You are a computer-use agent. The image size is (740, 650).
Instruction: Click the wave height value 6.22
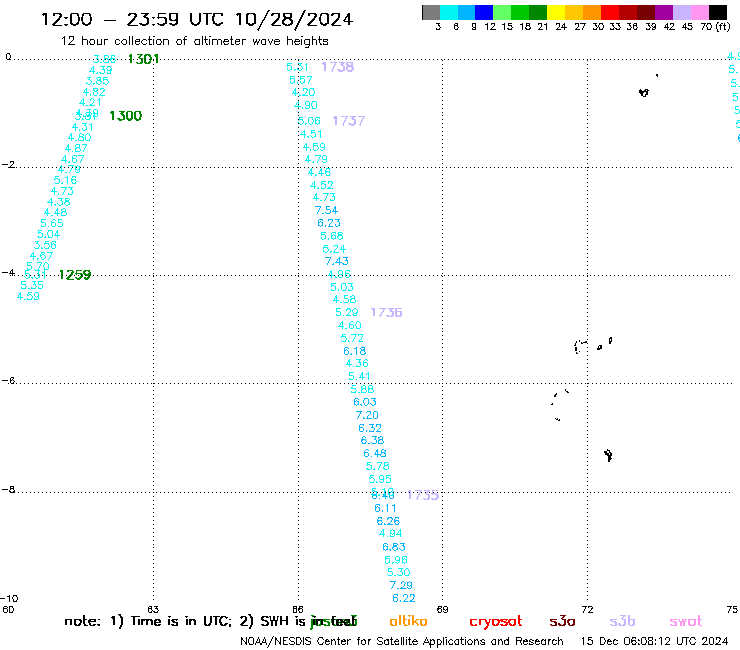(404, 598)
